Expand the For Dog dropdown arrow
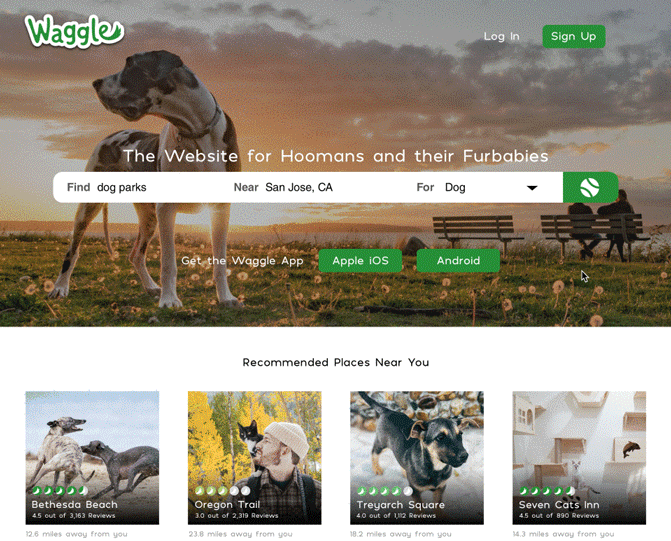 tap(532, 188)
